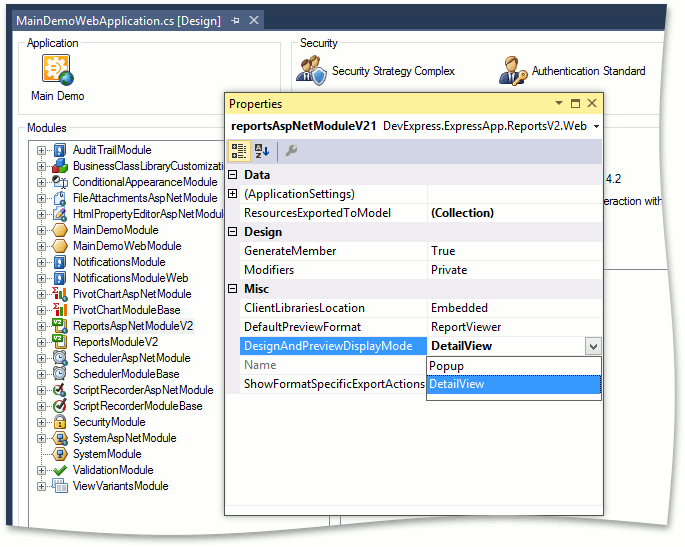Open the Properties window position menu
The width and height of the screenshot is (685, 547).
pyautogui.click(x=559, y=104)
